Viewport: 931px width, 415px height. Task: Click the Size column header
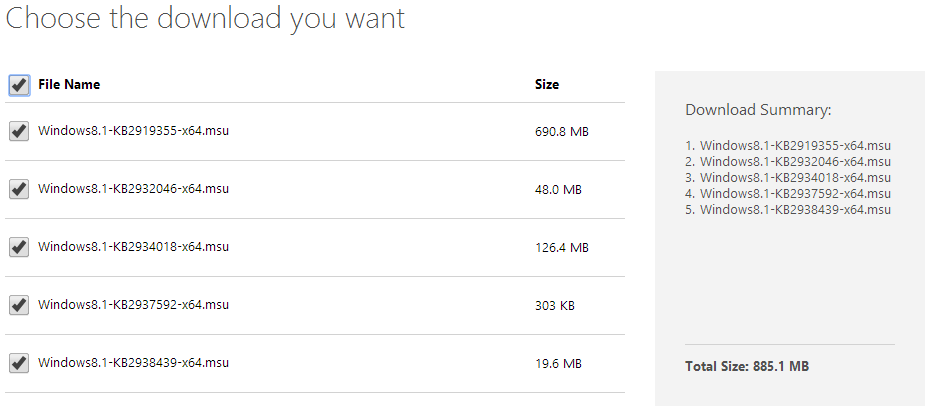tap(547, 85)
